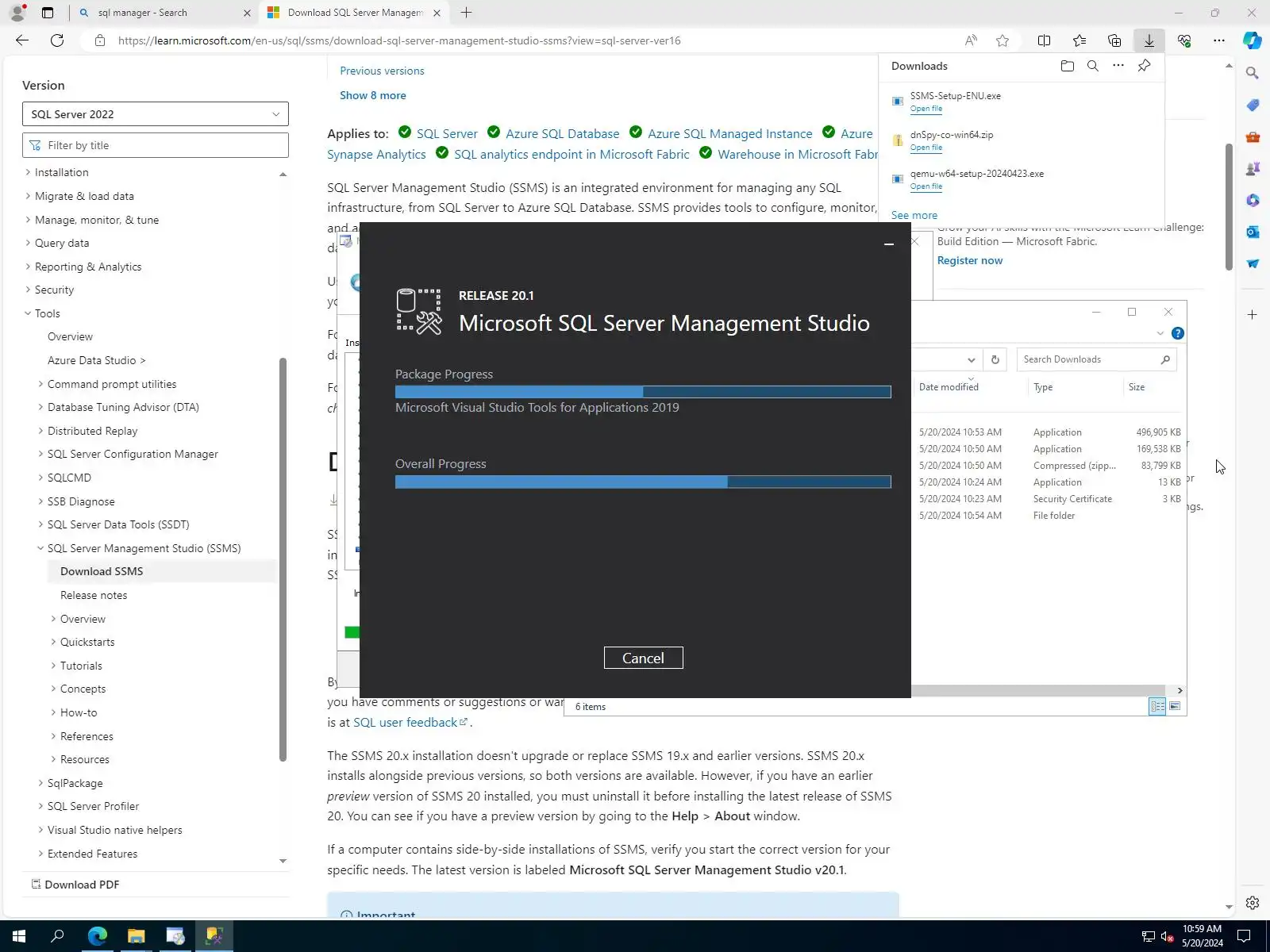This screenshot has height=952, width=1270.
Task: Click the browser Back arrow
Action: coord(22,40)
